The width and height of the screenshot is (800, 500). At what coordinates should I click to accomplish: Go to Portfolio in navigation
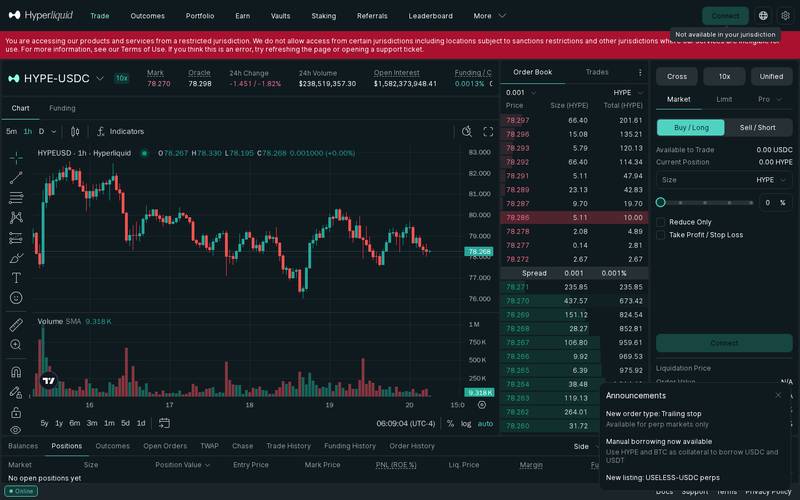click(x=200, y=16)
